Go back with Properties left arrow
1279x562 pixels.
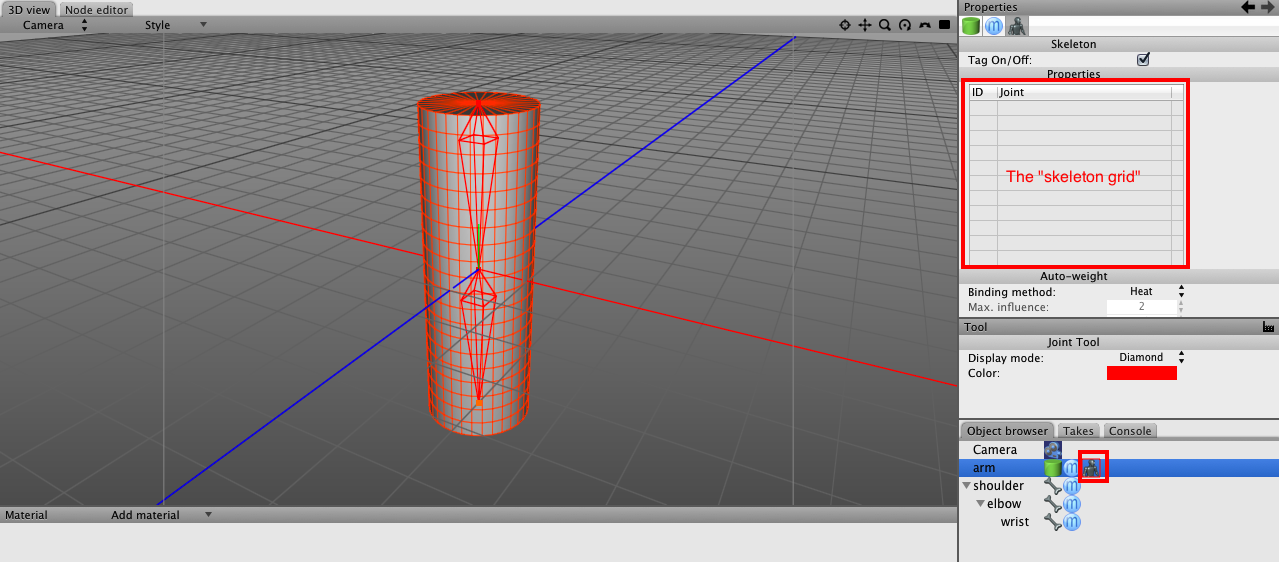(x=1248, y=7)
